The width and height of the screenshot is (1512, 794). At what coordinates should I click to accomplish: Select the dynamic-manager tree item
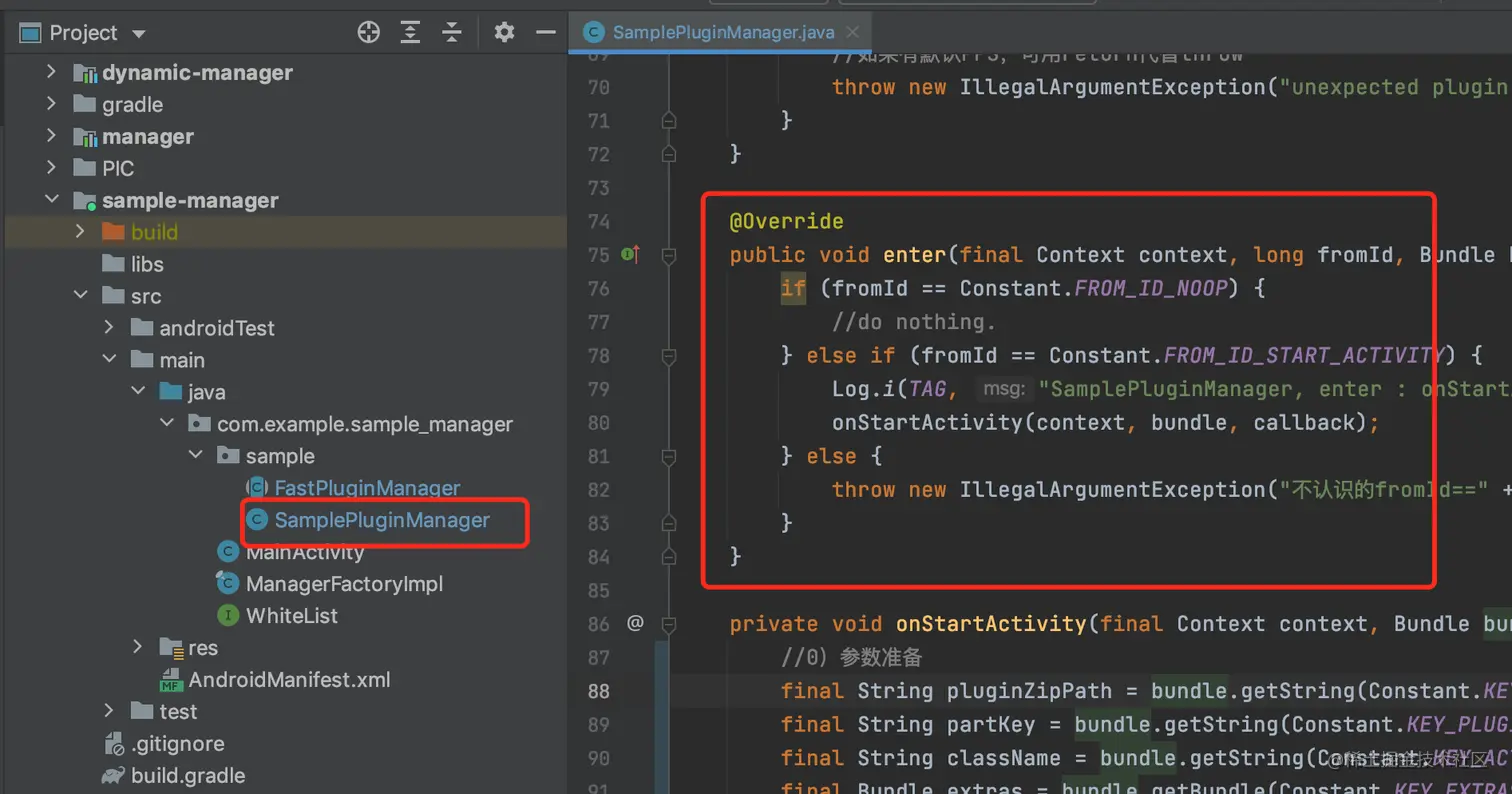pyautogui.click(x=197, y=73)
